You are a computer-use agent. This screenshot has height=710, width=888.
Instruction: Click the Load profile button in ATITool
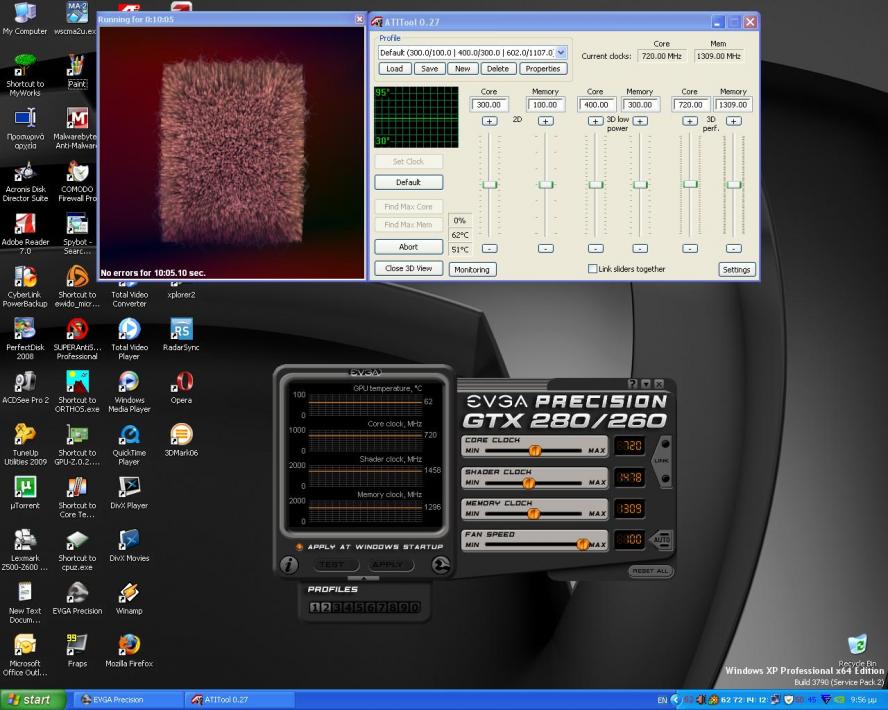click(x=395, y=69)
